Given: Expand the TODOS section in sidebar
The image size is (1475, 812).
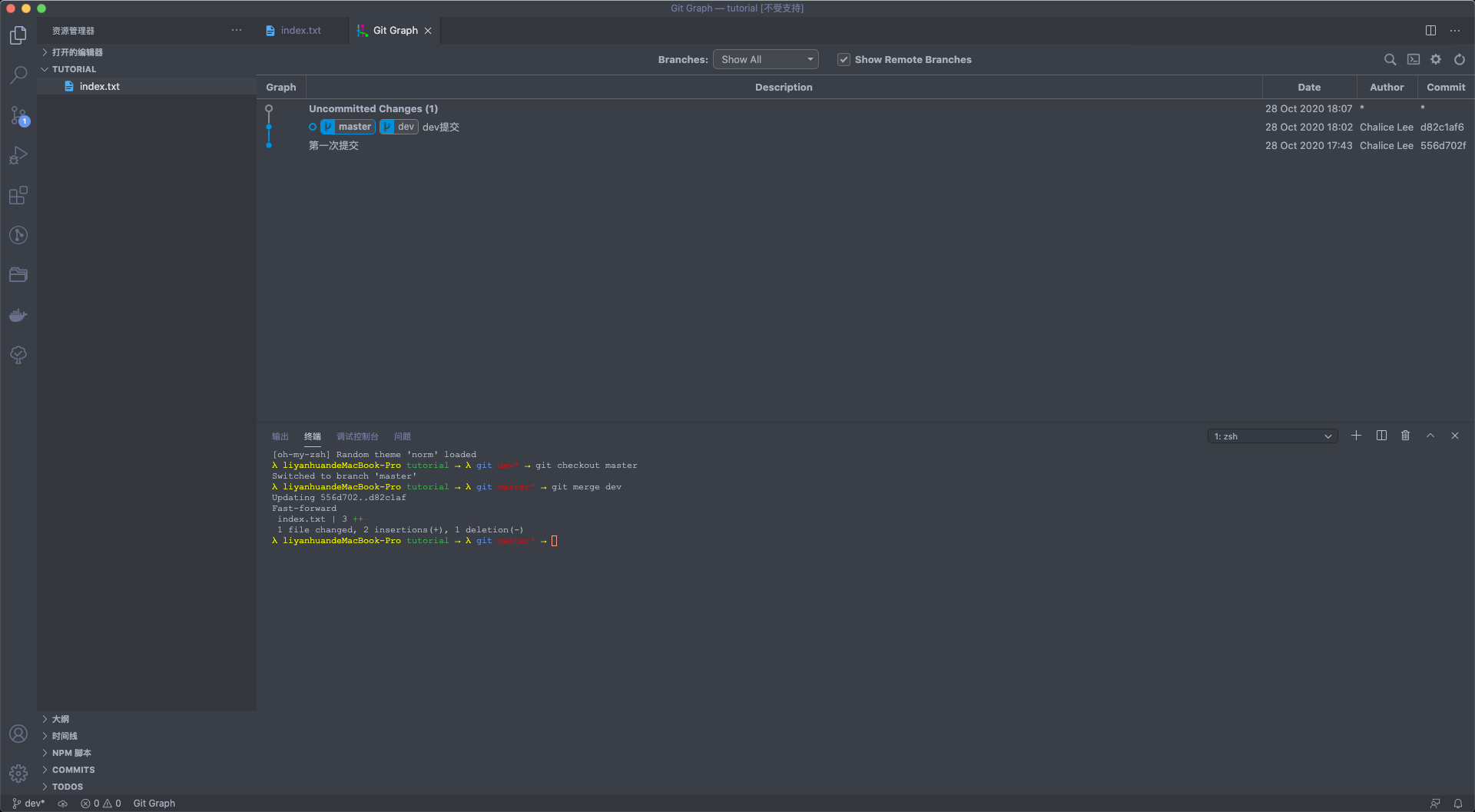Looking at the screenshot, I should pyautogui.click(x=68, y=787).
